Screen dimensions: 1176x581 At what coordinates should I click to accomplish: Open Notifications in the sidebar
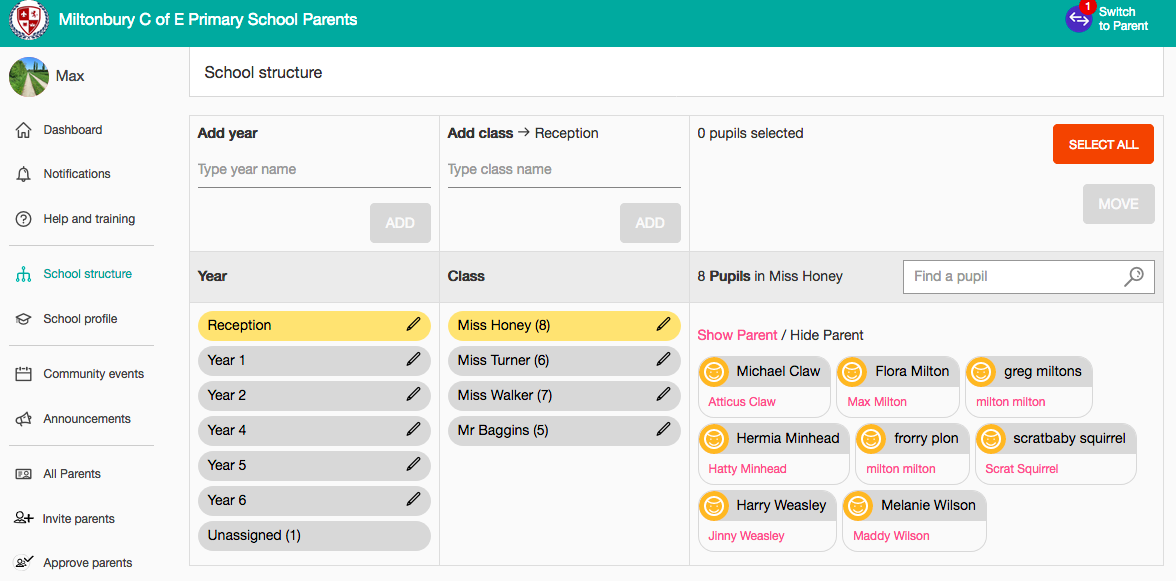[76, 174]
